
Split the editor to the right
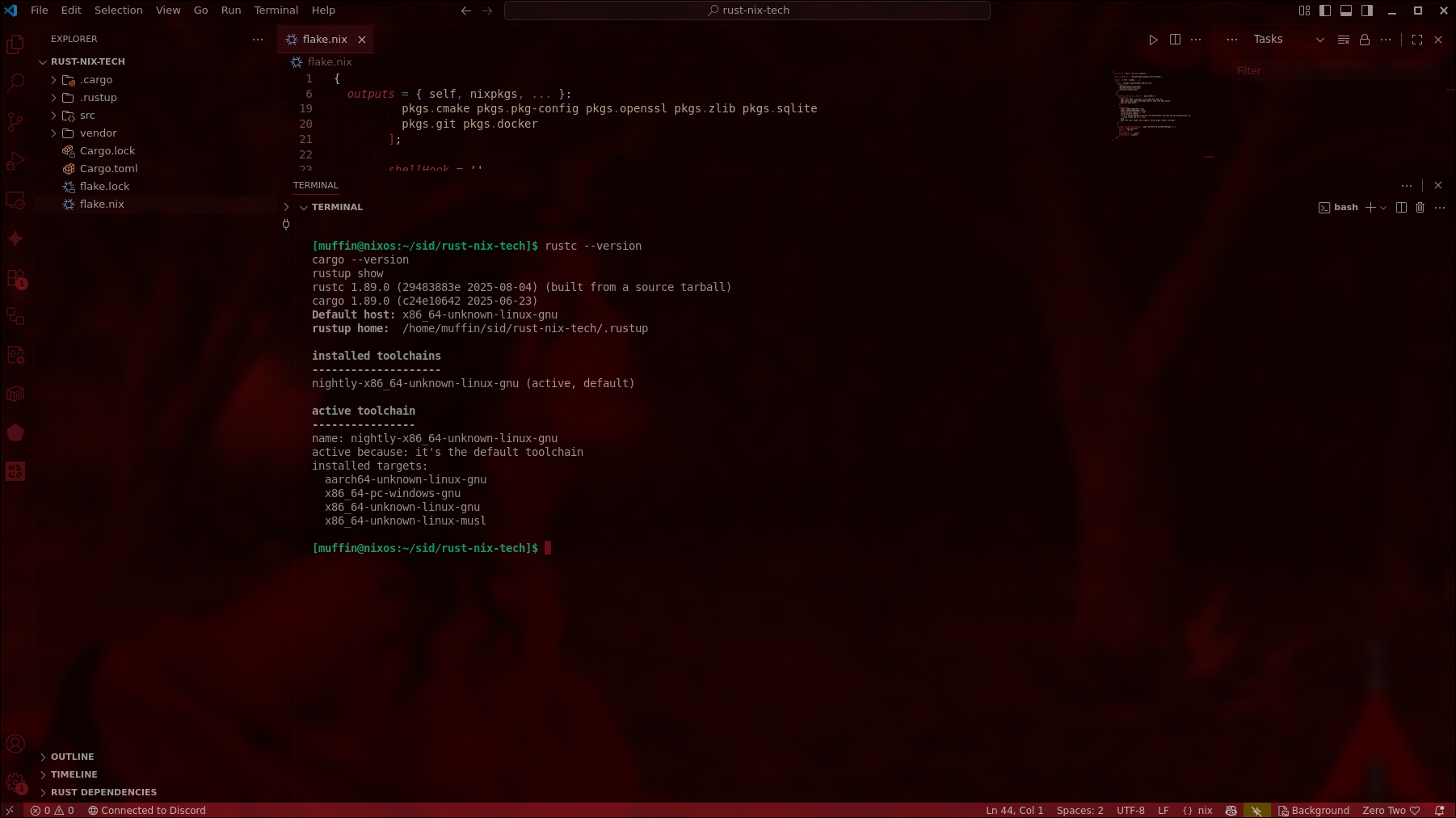[1175, 40]
